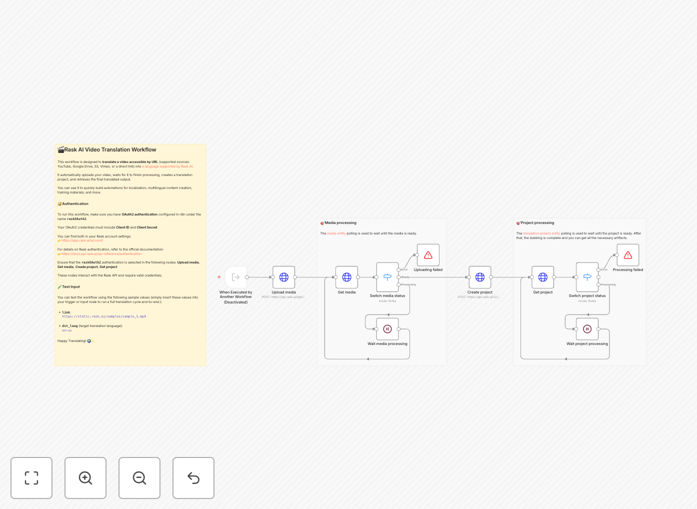This screenshot has height=509, width=697.
Task: Select the Get media HTTP node
Action: pyautogui.click(x=347, y=277)
